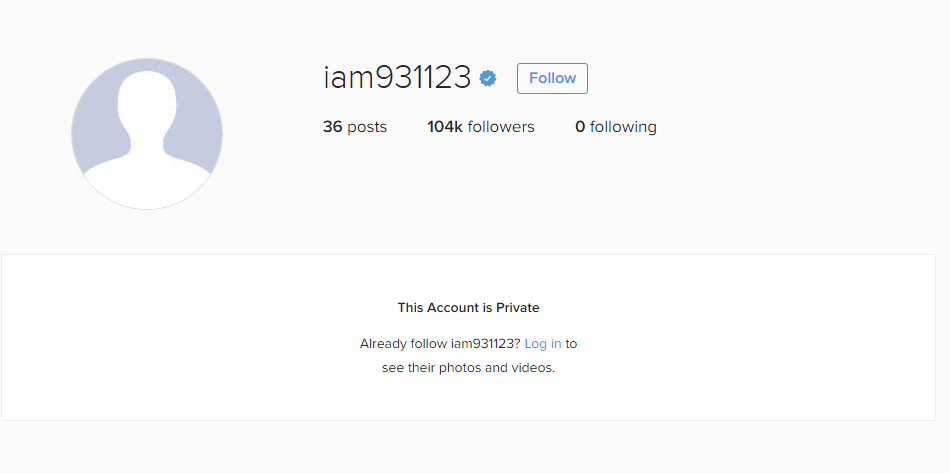Open the default profile avatar picture
The image size is (950, 473).
(x=147, y=134)
